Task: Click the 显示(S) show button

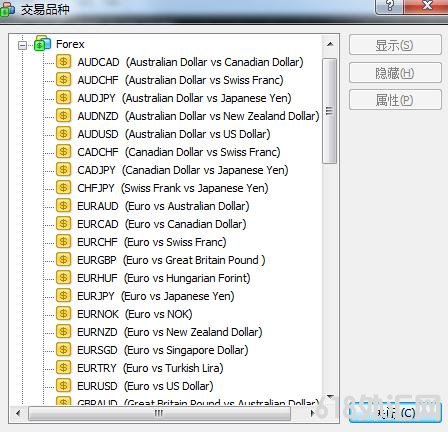Action: pyautogui.click(x=395, y=45)
